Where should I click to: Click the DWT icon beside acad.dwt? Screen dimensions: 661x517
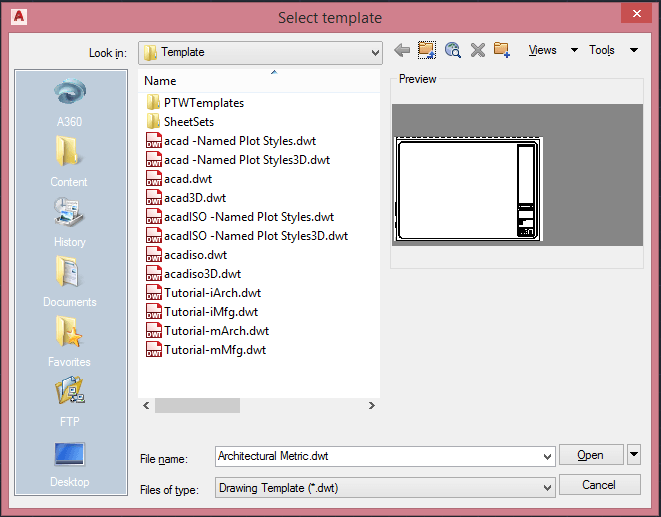[153, 178]
